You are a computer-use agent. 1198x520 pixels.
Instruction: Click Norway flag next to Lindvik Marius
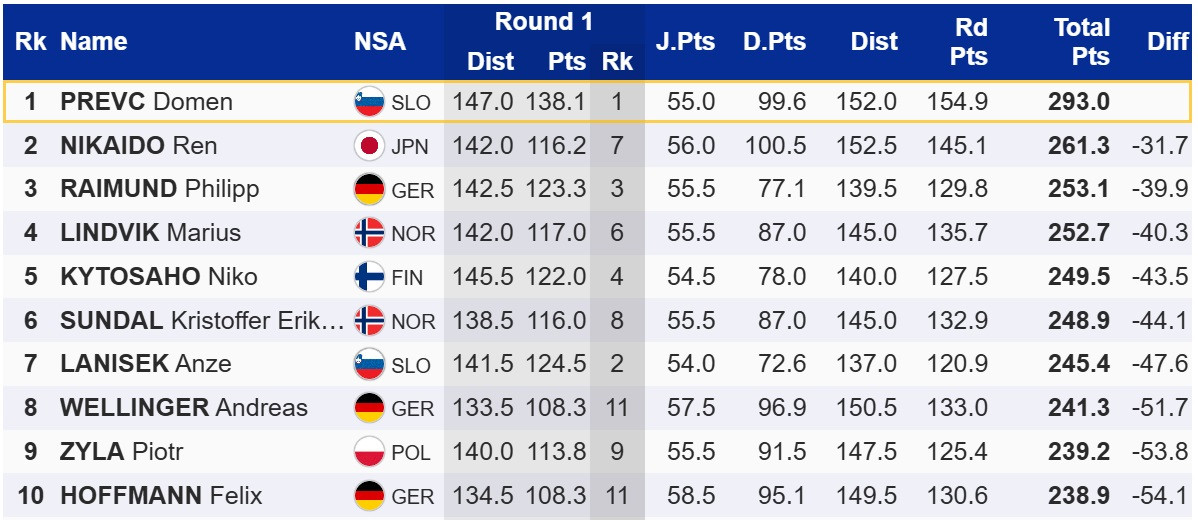pos(369,233)
